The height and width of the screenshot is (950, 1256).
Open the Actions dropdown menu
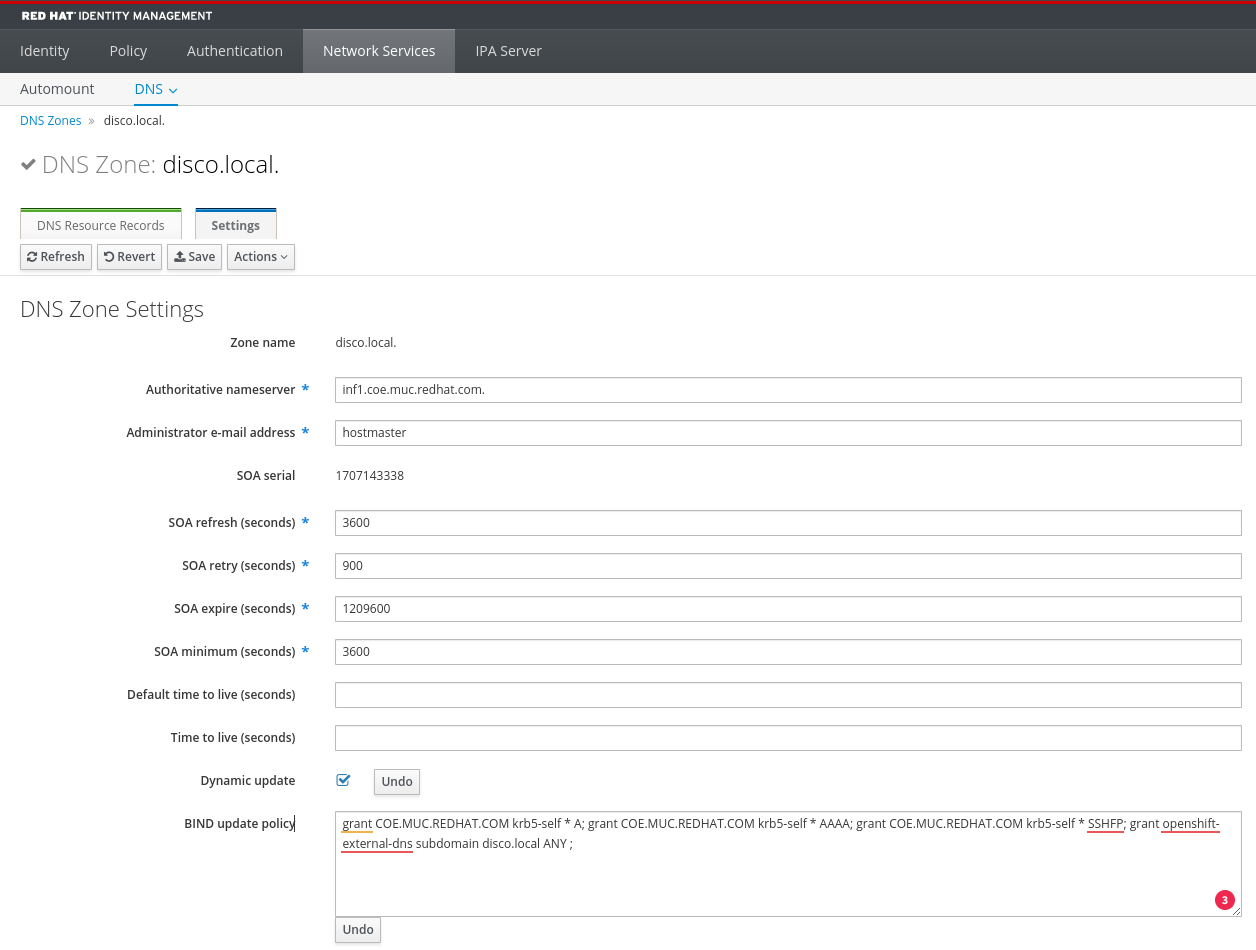(x=260, y=257)
